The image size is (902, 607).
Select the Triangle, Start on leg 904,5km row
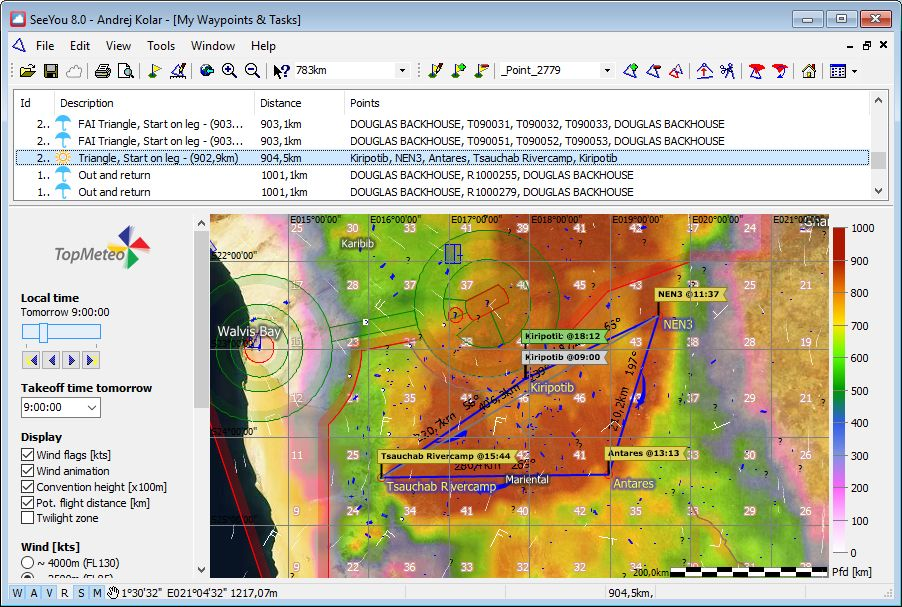[442, 158]
